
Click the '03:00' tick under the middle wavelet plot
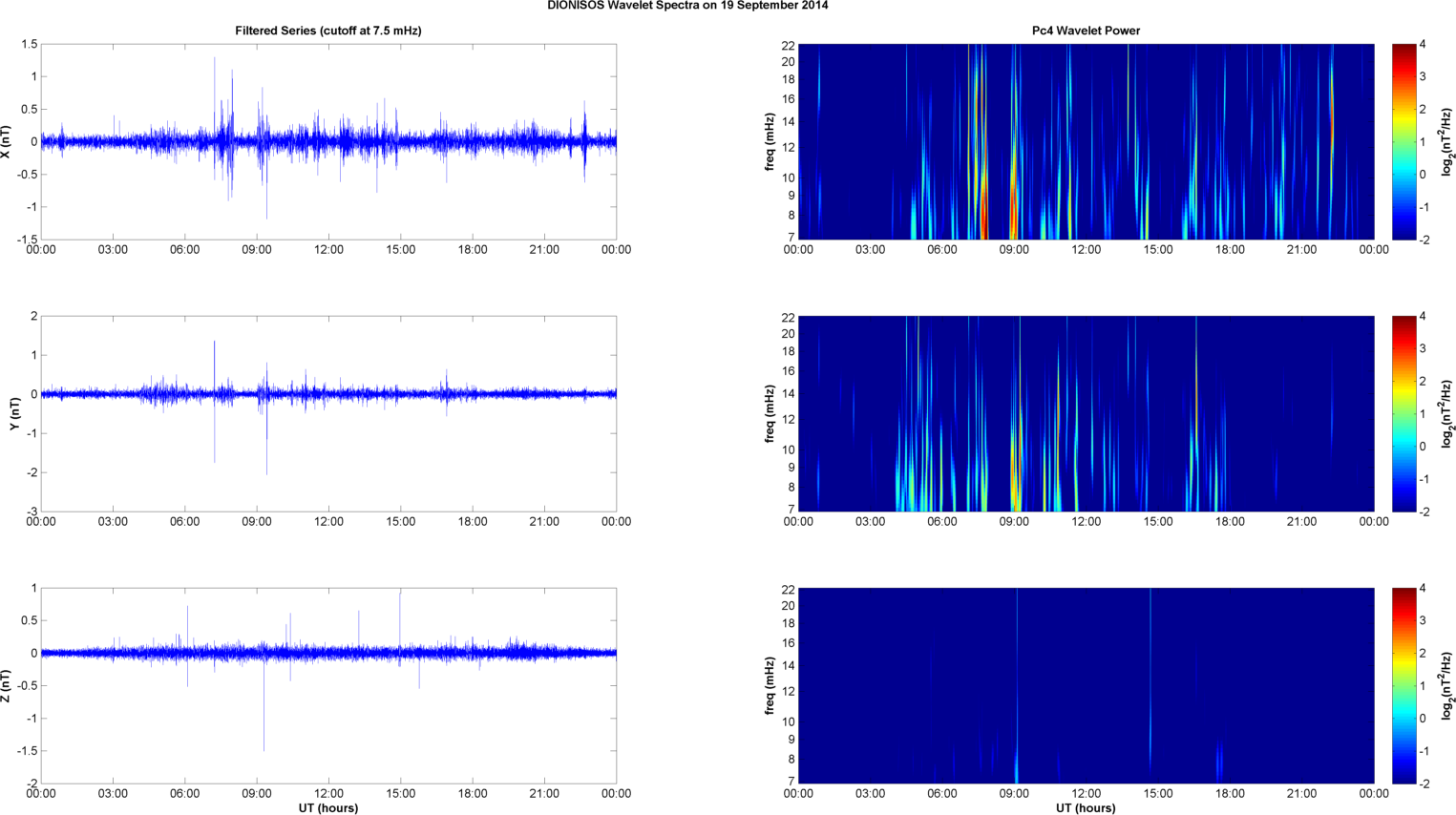[870, 522]
